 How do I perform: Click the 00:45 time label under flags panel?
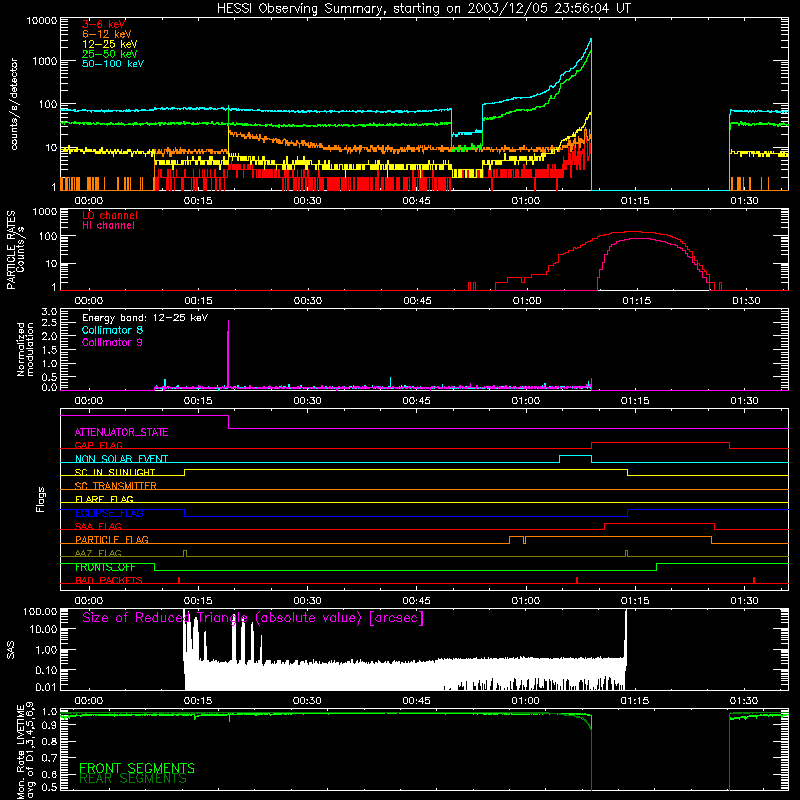[416, 601]
